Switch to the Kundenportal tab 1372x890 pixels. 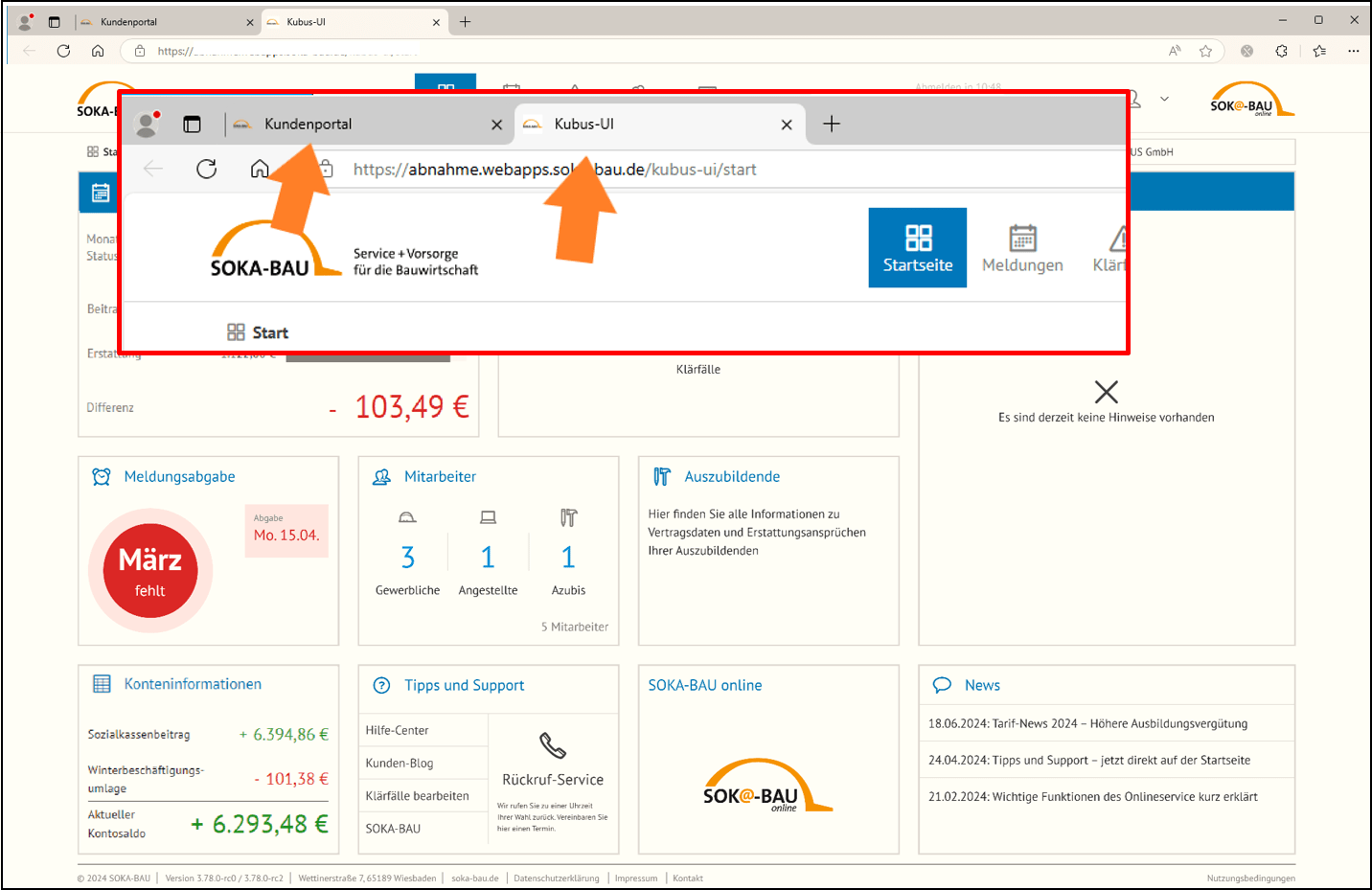pos(307,123)
